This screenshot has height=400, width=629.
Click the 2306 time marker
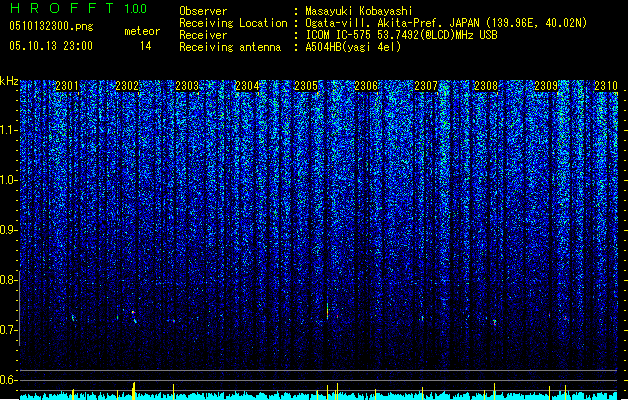pos(366,86)
